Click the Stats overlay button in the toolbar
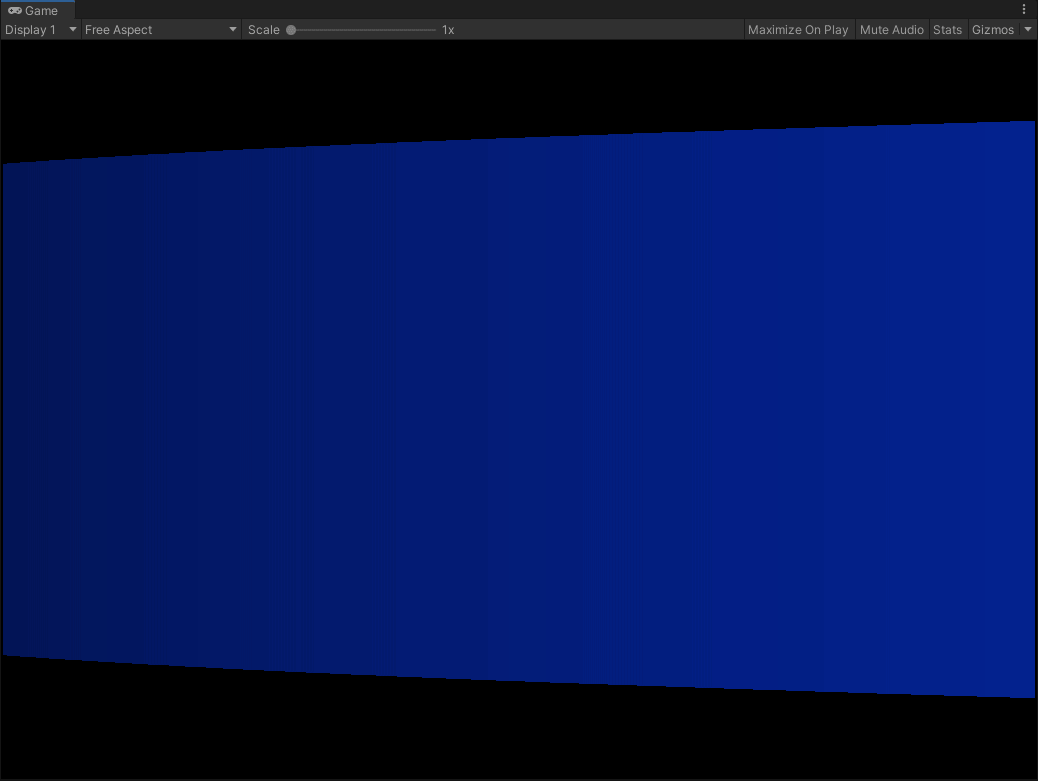The image size is (1038, 781). [947, 29]
